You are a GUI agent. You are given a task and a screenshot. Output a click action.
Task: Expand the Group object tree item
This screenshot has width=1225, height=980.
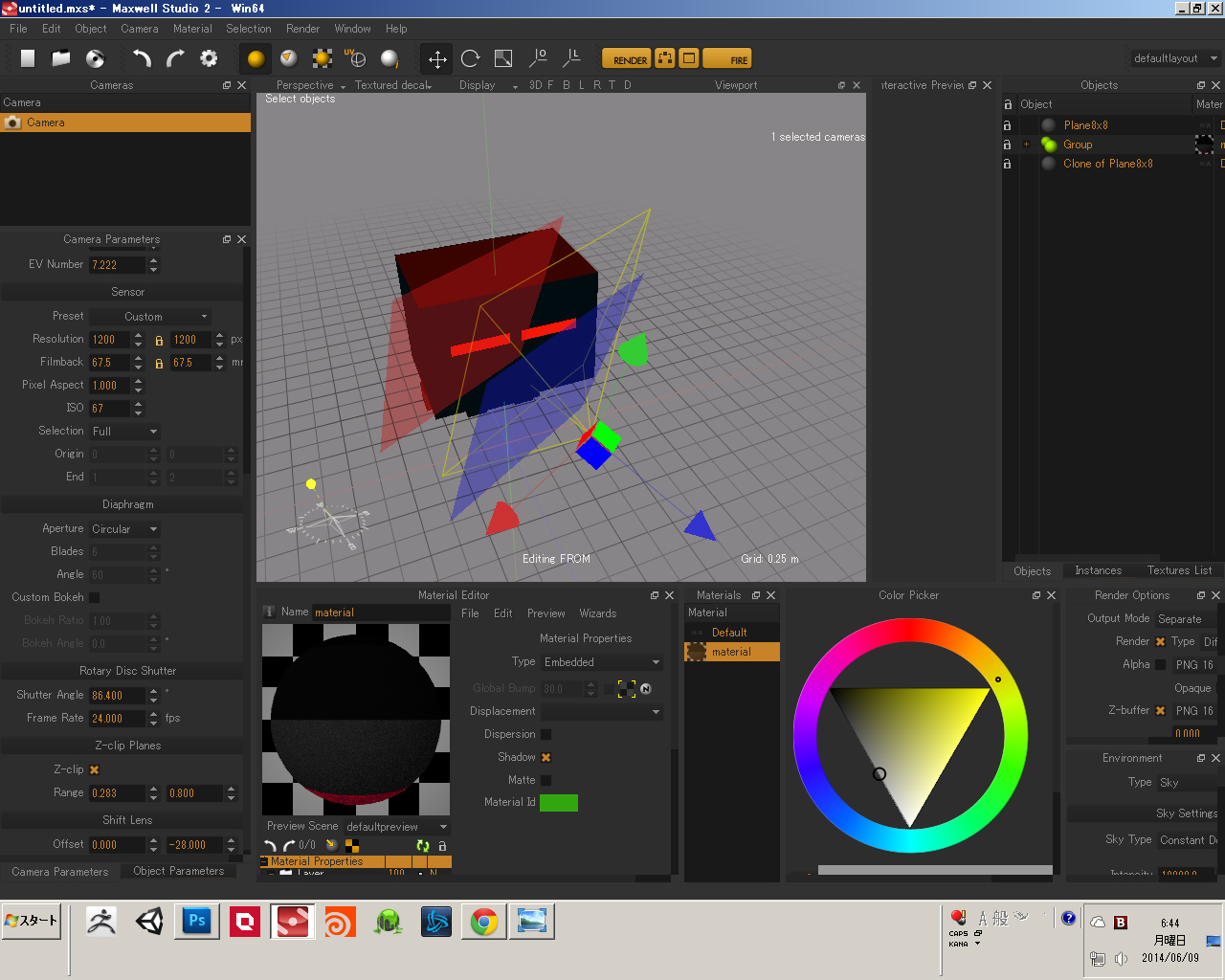(x=1026, y=145)
